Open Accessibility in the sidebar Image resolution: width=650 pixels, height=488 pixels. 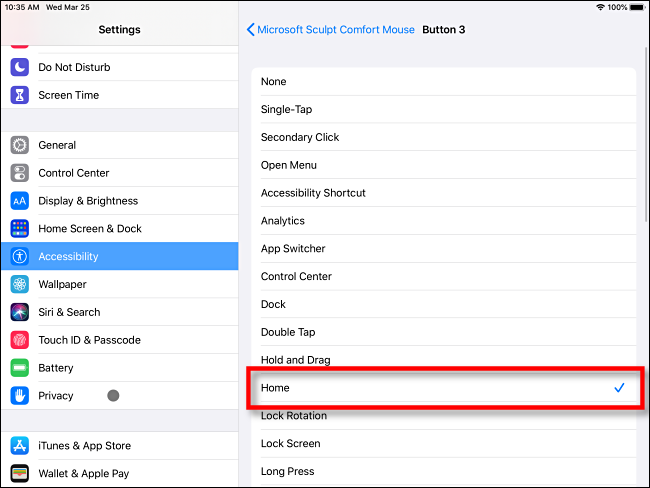coord(119,256)
